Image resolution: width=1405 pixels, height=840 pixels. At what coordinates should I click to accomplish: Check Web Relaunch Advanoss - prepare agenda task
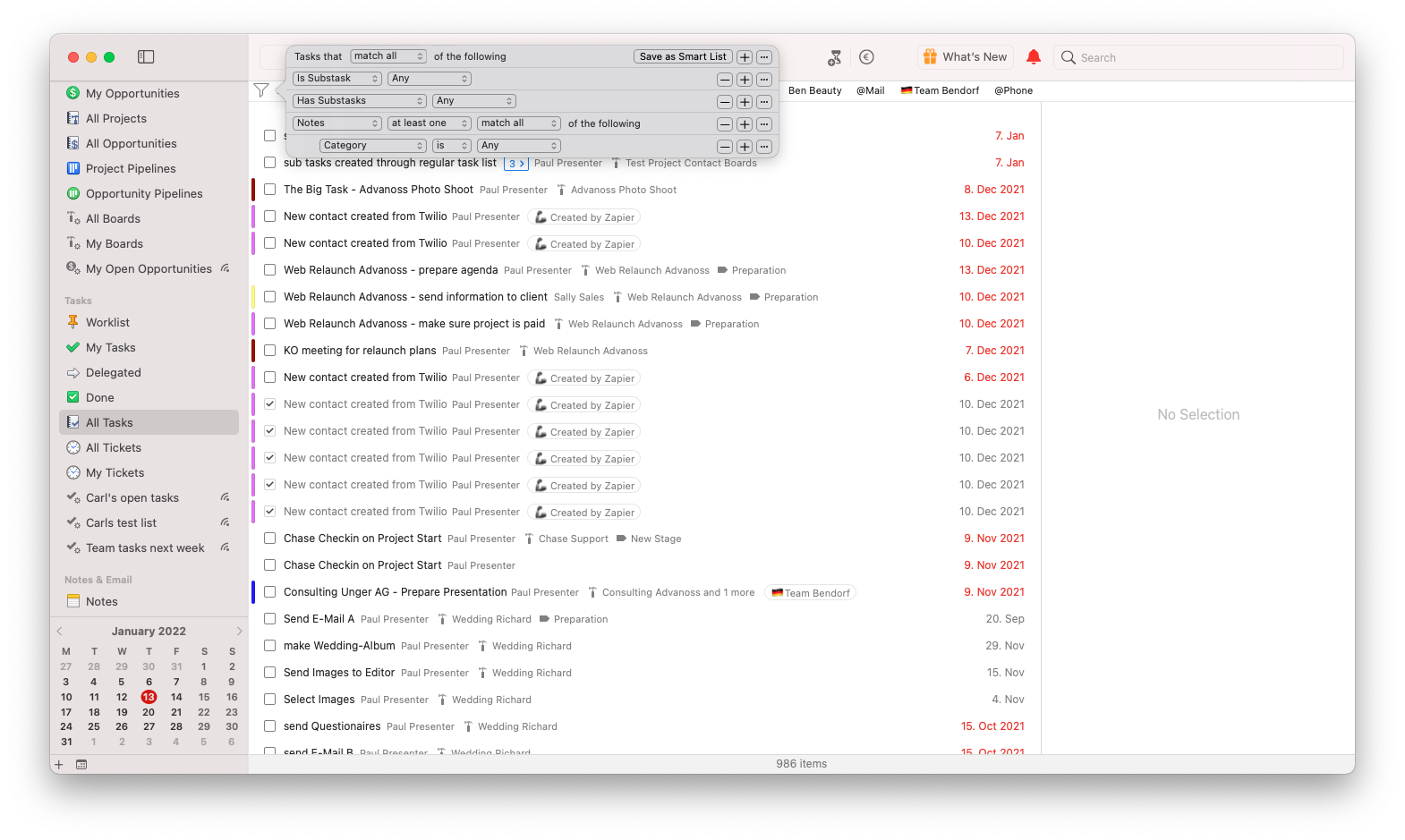click(x=269, y=270)
